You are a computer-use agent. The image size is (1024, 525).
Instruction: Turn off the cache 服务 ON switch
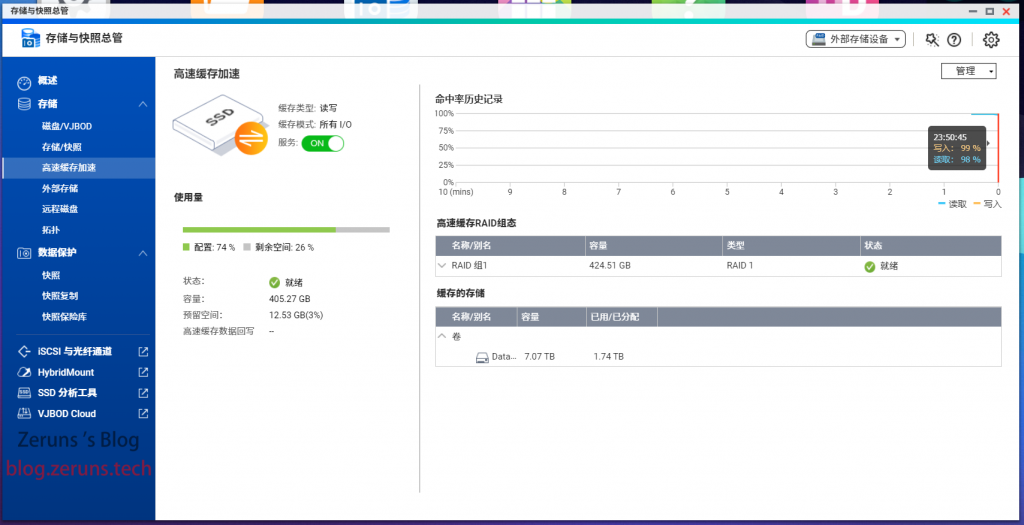tap(323, 143)
